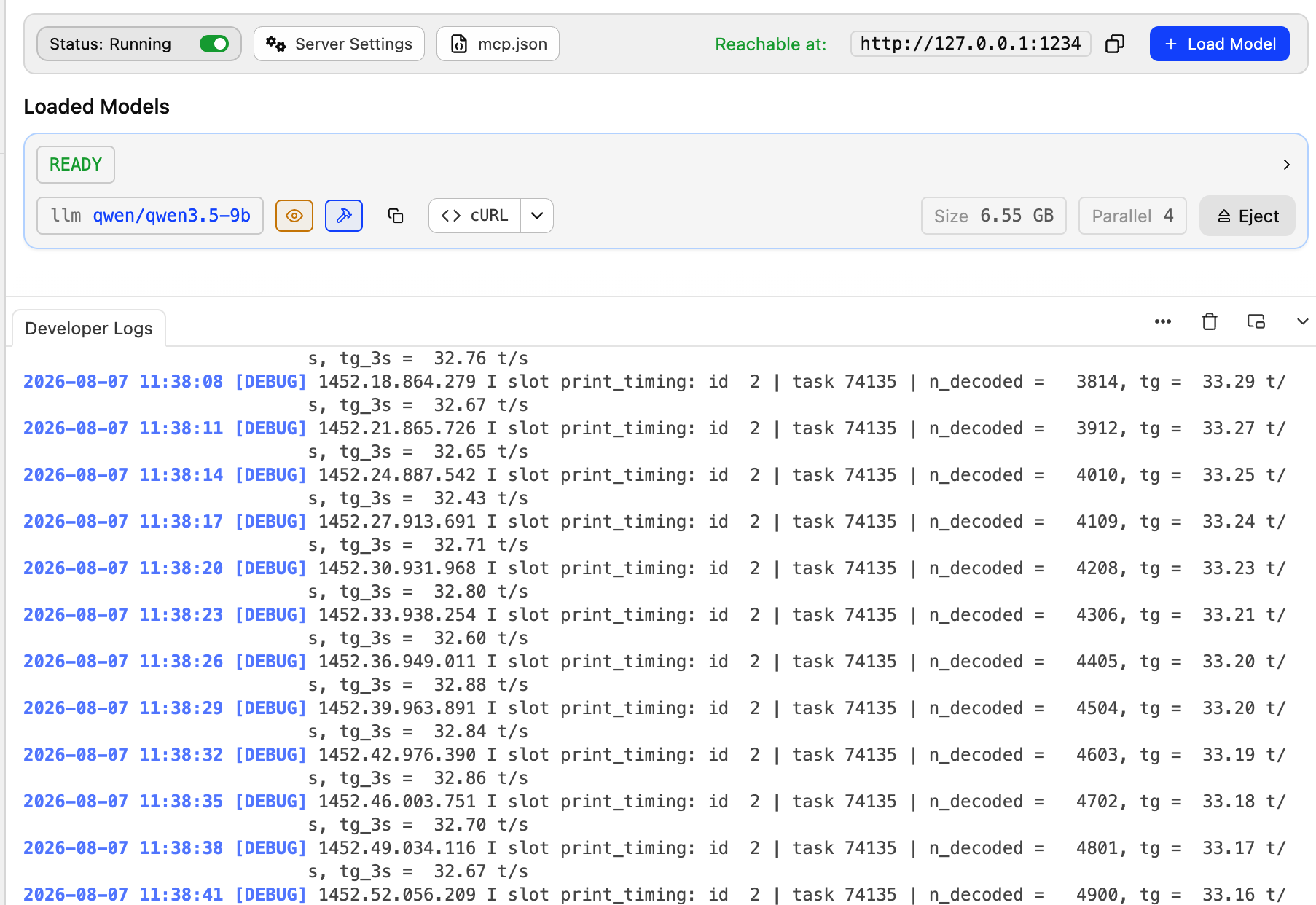Click the Parallel 4 label
Viewport: 1316px width, 905px height.
(x=1132, y=216)
